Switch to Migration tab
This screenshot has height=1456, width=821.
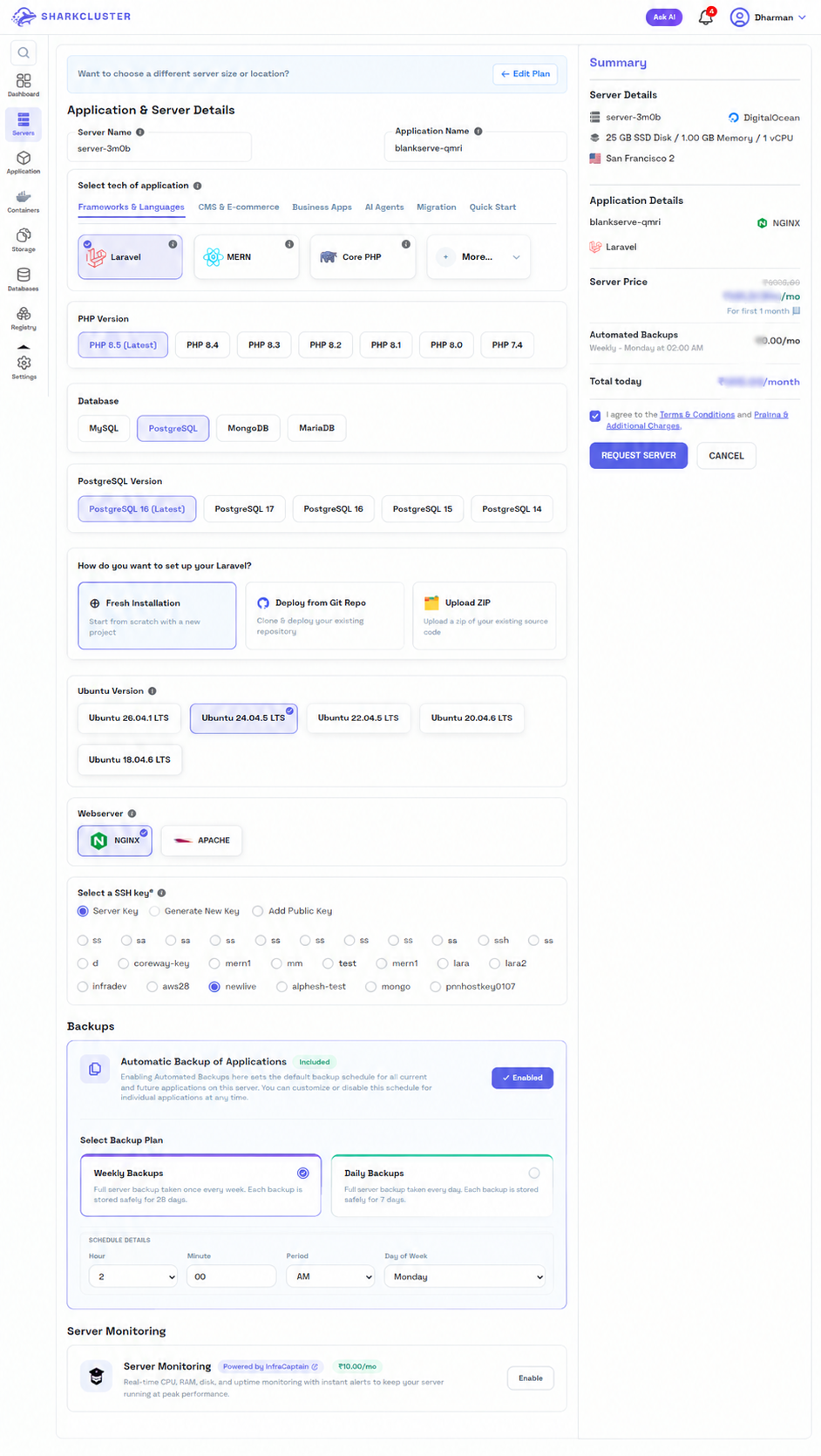click(437, 208)
